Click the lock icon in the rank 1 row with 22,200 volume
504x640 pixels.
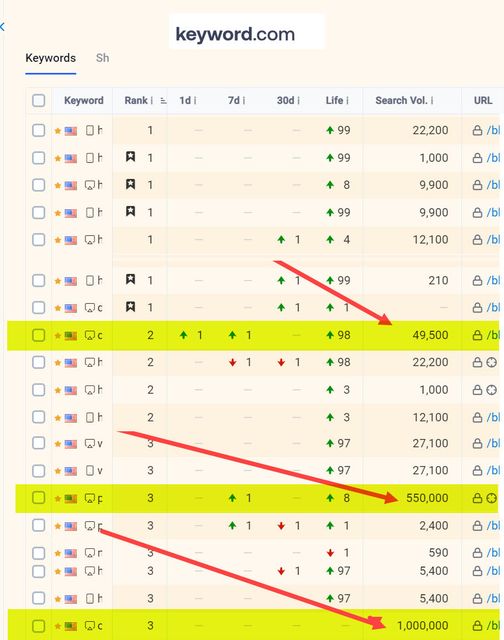[x=477, y=131]
